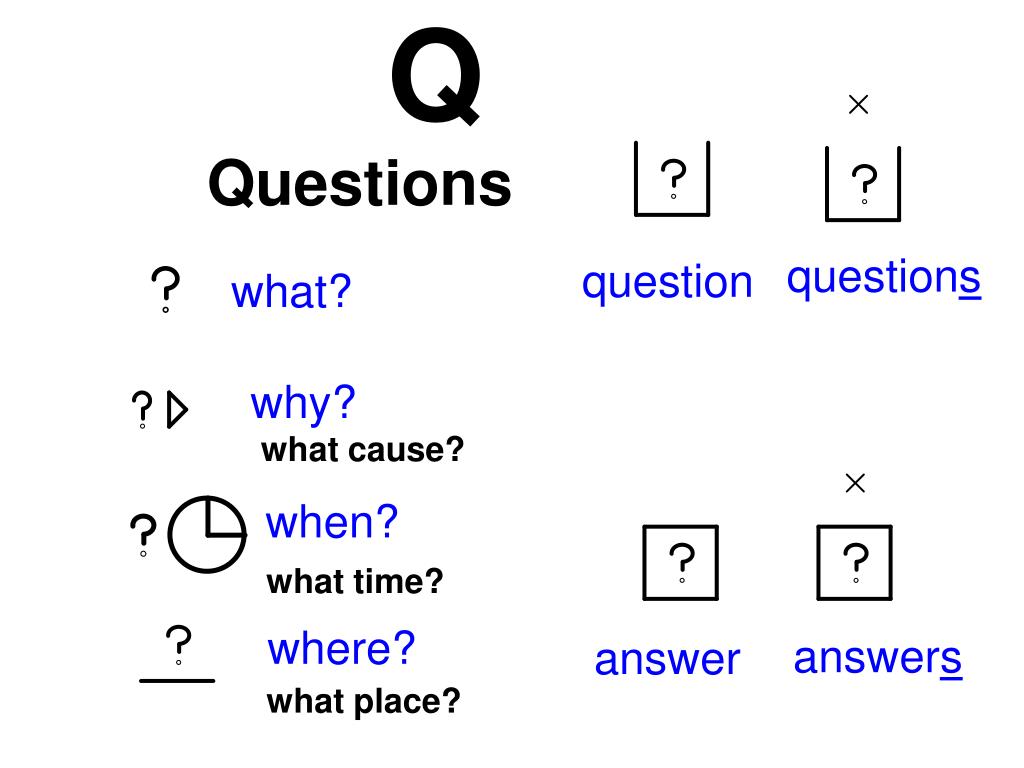Click the clock symbol beside 'when?'
The height and width of the screenshot is (768, 1024).
coord(207,535)
